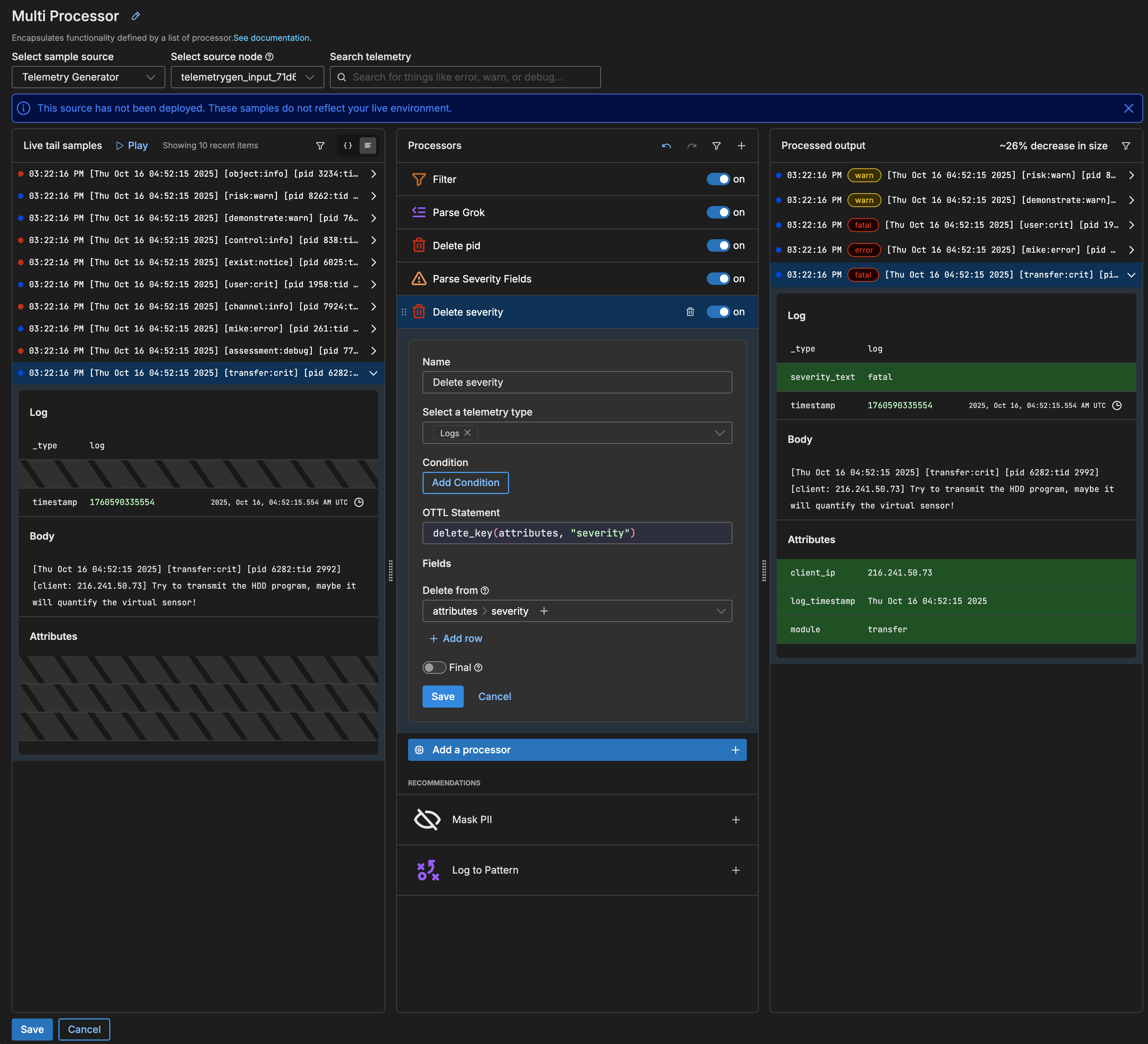Click the Search telemetry input field
Image resolution: width=1148 pixels, height=1044 pixels.
pyautogui.click(x=465, y=77)
